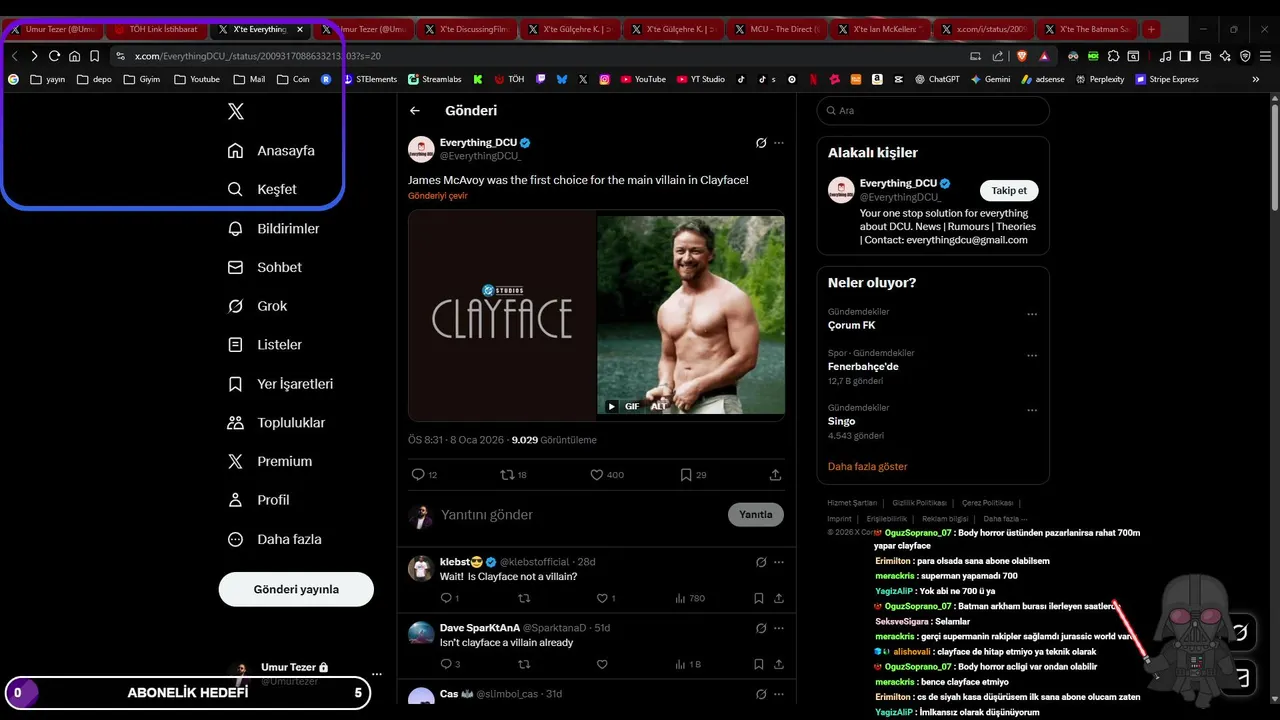
Task: Open Topluluklar communities
Action: 277,423
